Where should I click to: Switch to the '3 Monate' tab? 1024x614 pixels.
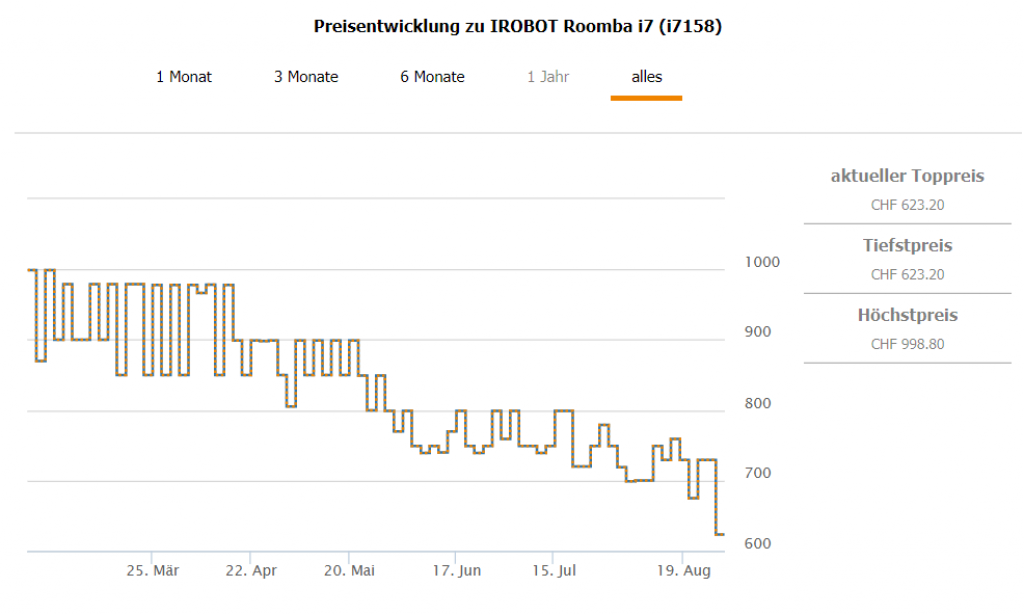point(306,77)
